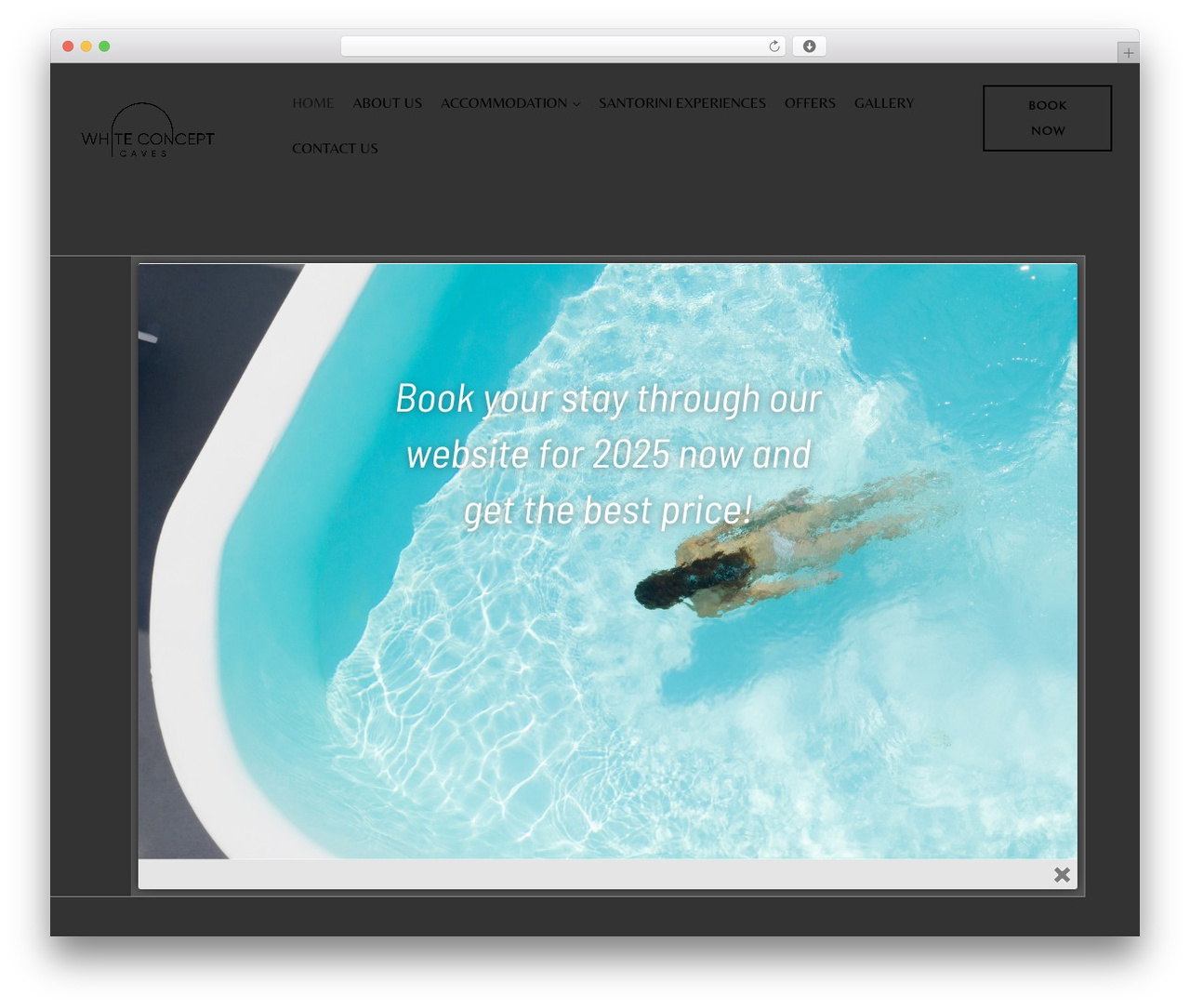This screenshot has height=1008, width=1190.
Task: Close the booking promo popup
Action: click(1063, 875)
